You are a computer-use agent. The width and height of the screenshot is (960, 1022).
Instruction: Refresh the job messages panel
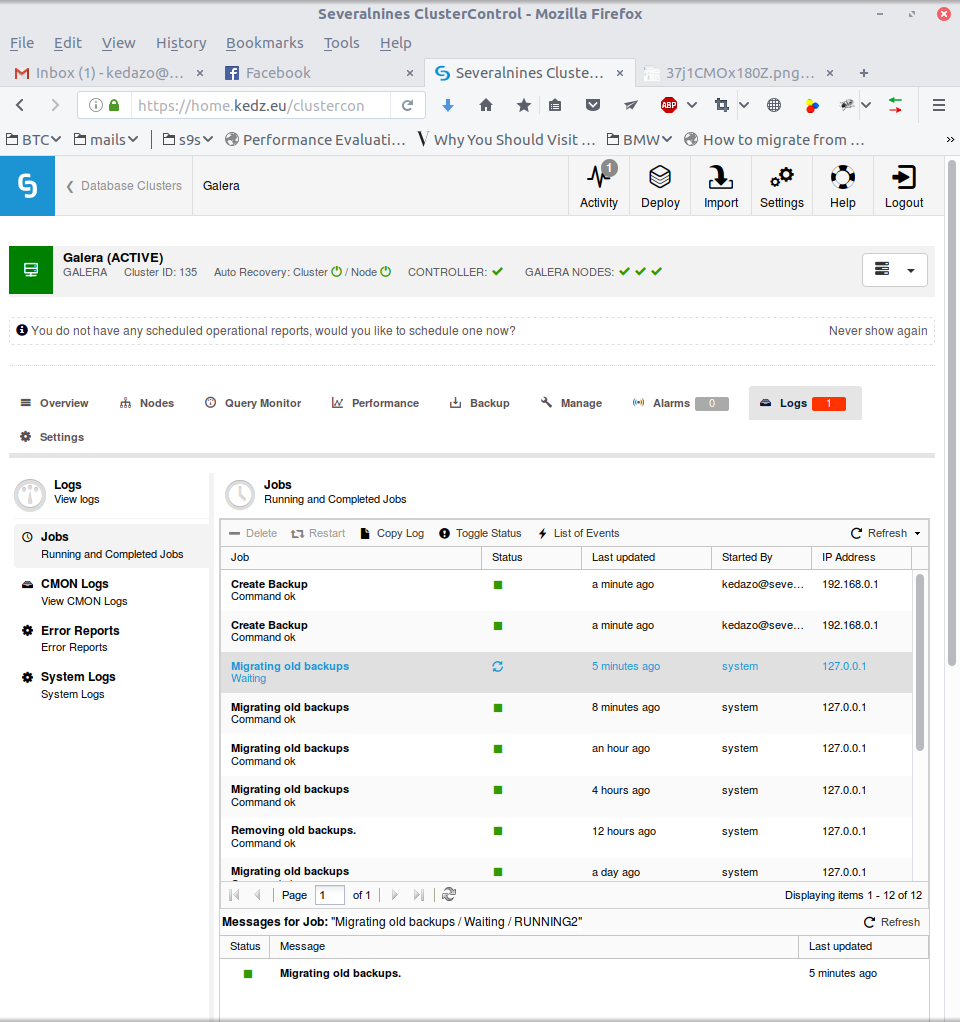tap(892, 922)
